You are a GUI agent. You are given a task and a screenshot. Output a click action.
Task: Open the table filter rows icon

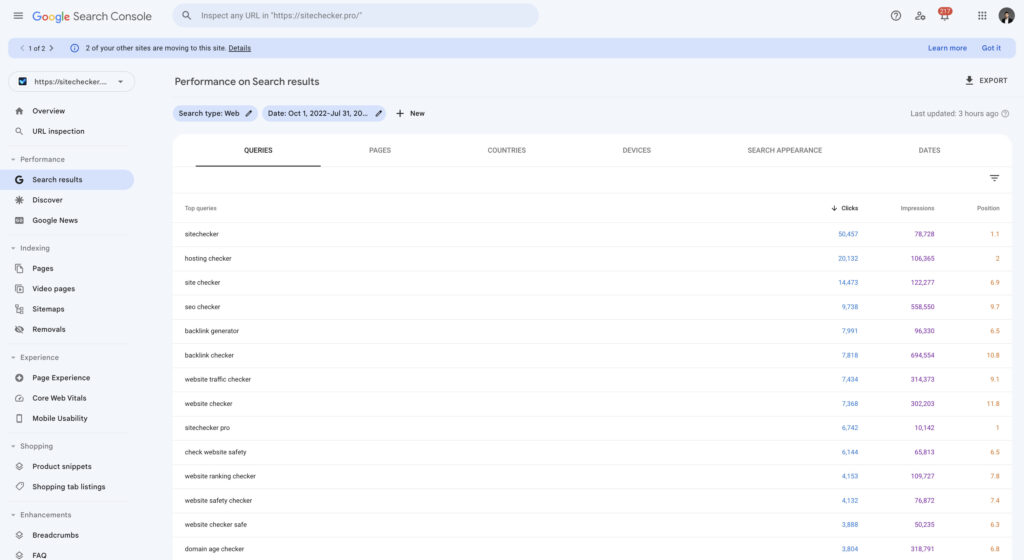click(x=994, y=178)
